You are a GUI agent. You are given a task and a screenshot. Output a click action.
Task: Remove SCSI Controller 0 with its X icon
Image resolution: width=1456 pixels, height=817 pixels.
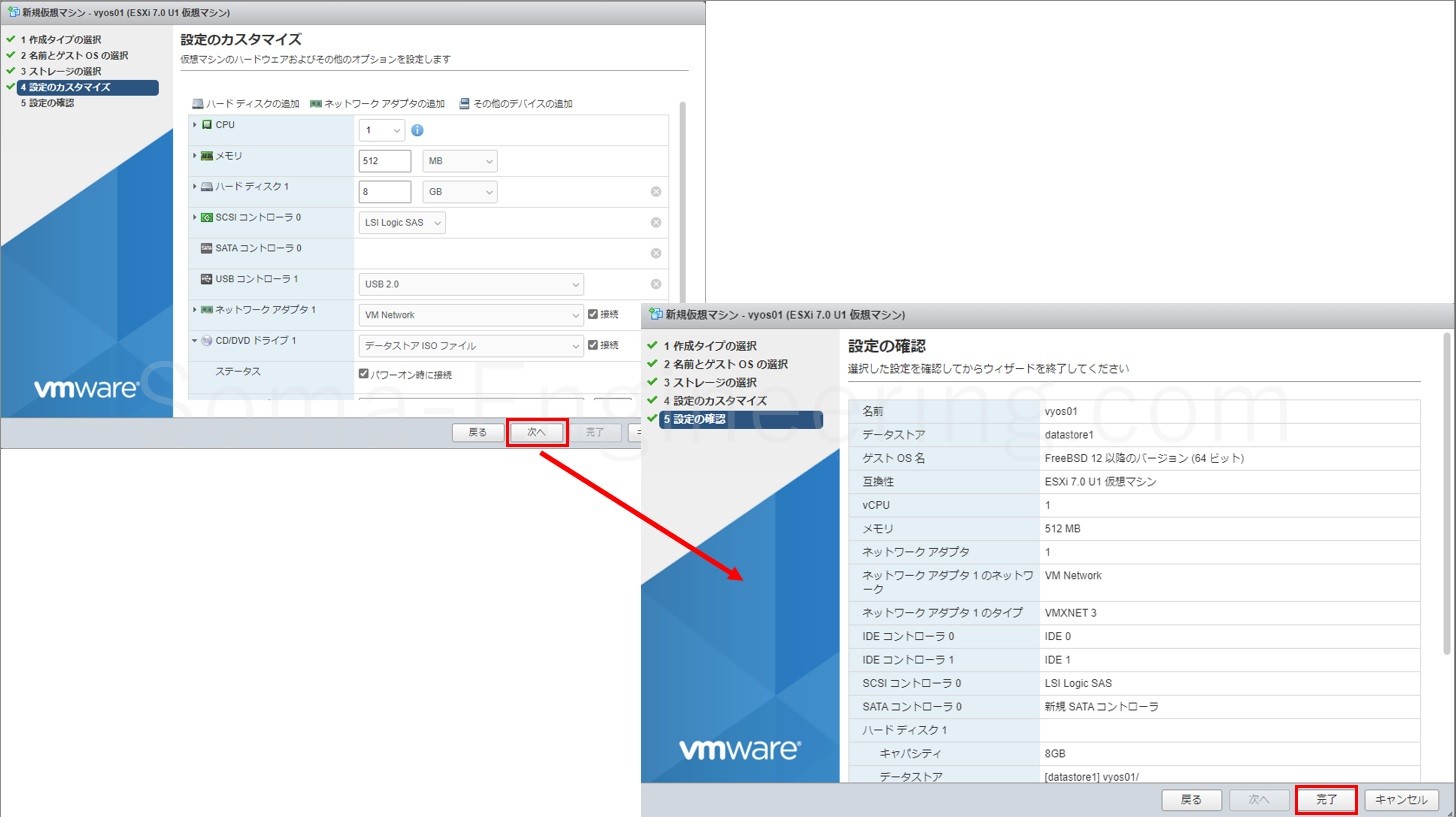tap(656, 223)
